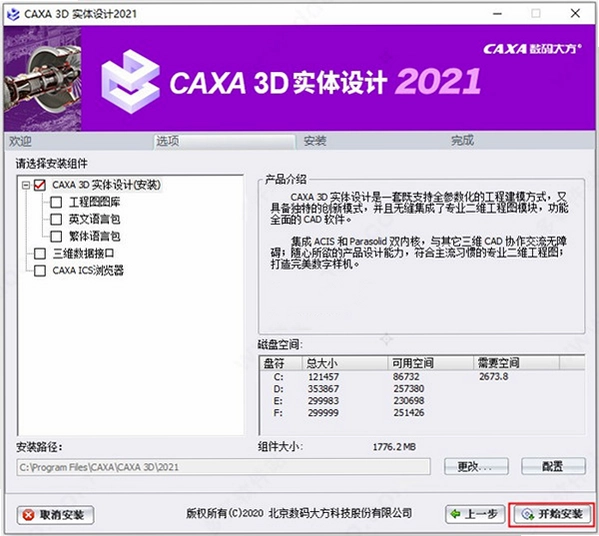Click the engine thumbnail in the banner
The height and width of the screenshot is (536, 599).
[42, 79]
